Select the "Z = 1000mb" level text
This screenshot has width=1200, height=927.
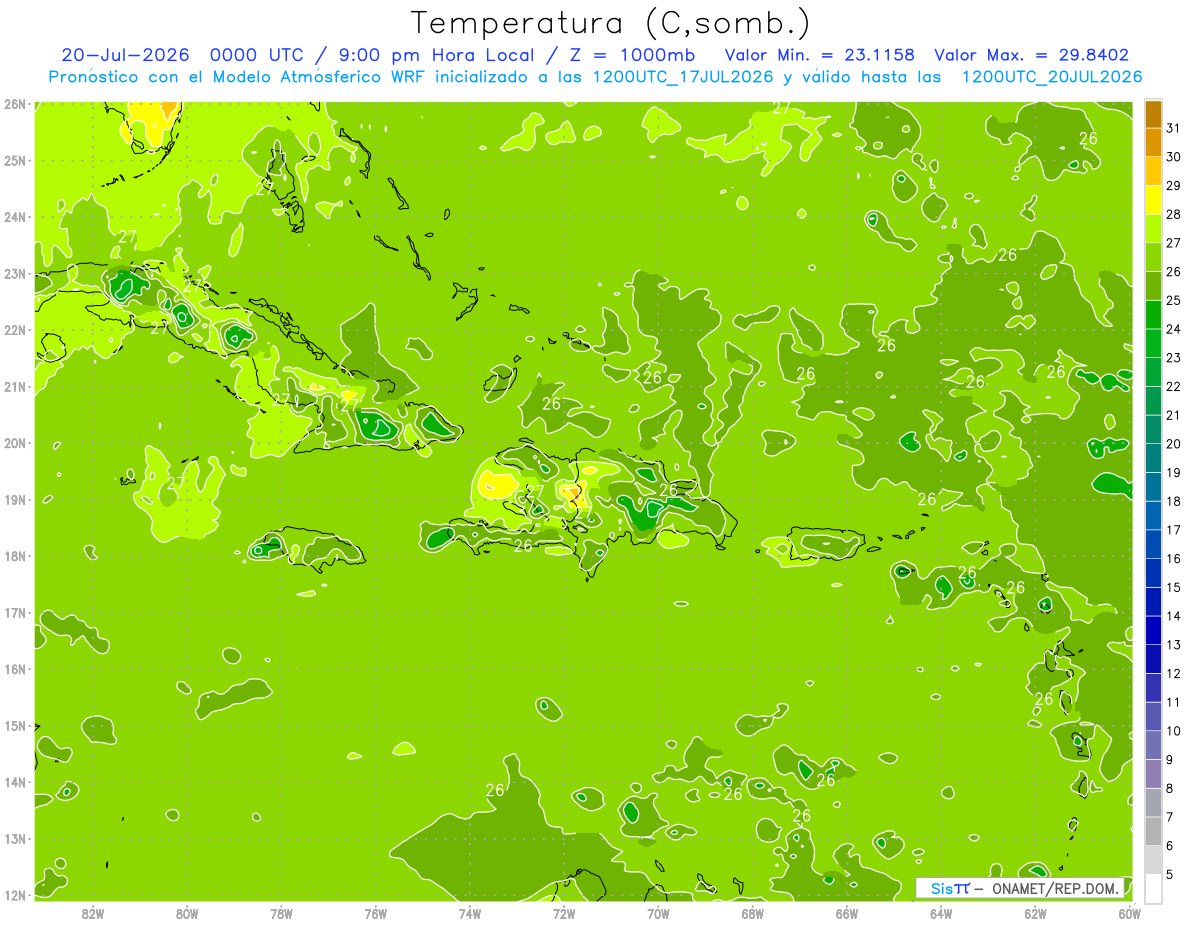pyautogui.click(x=632, y=55)
